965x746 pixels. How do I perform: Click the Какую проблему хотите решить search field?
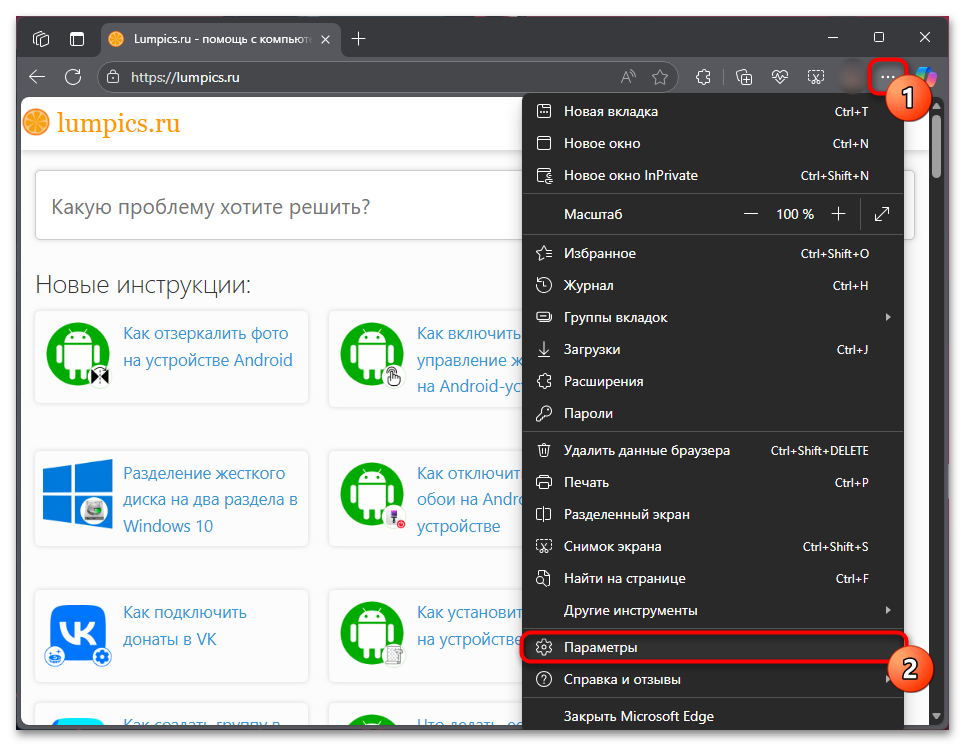click(275, 207)
